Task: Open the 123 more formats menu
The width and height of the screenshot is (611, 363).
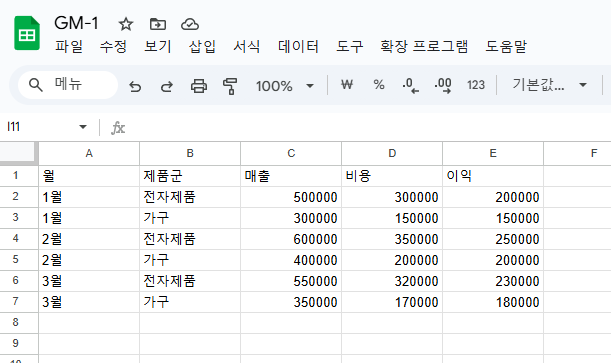Action: tap(475, 85)
